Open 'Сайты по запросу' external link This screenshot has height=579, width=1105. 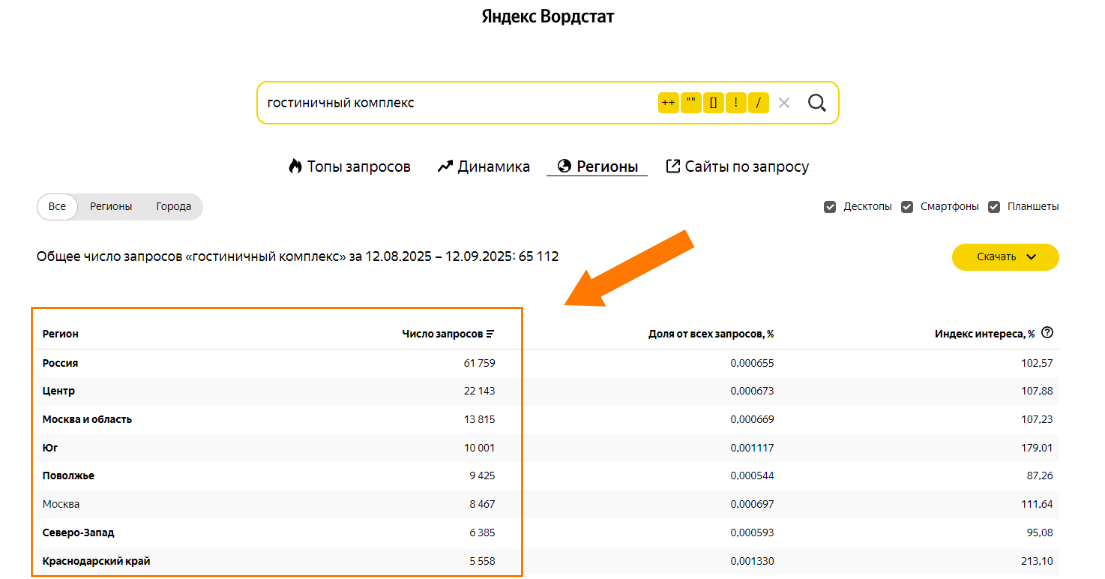coord(737,167)
